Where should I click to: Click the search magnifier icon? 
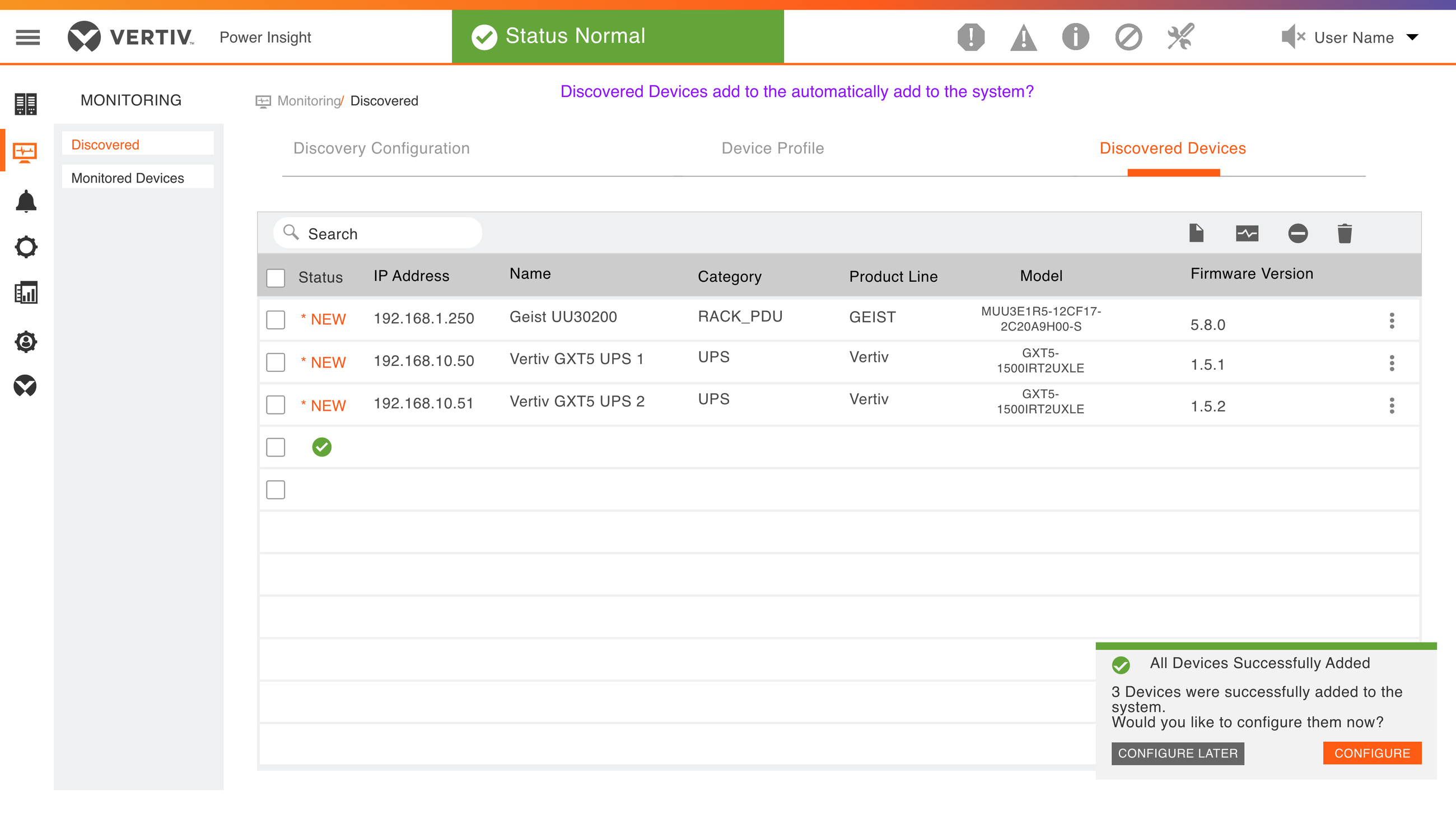pyautogui.click(x=291, y=232)
